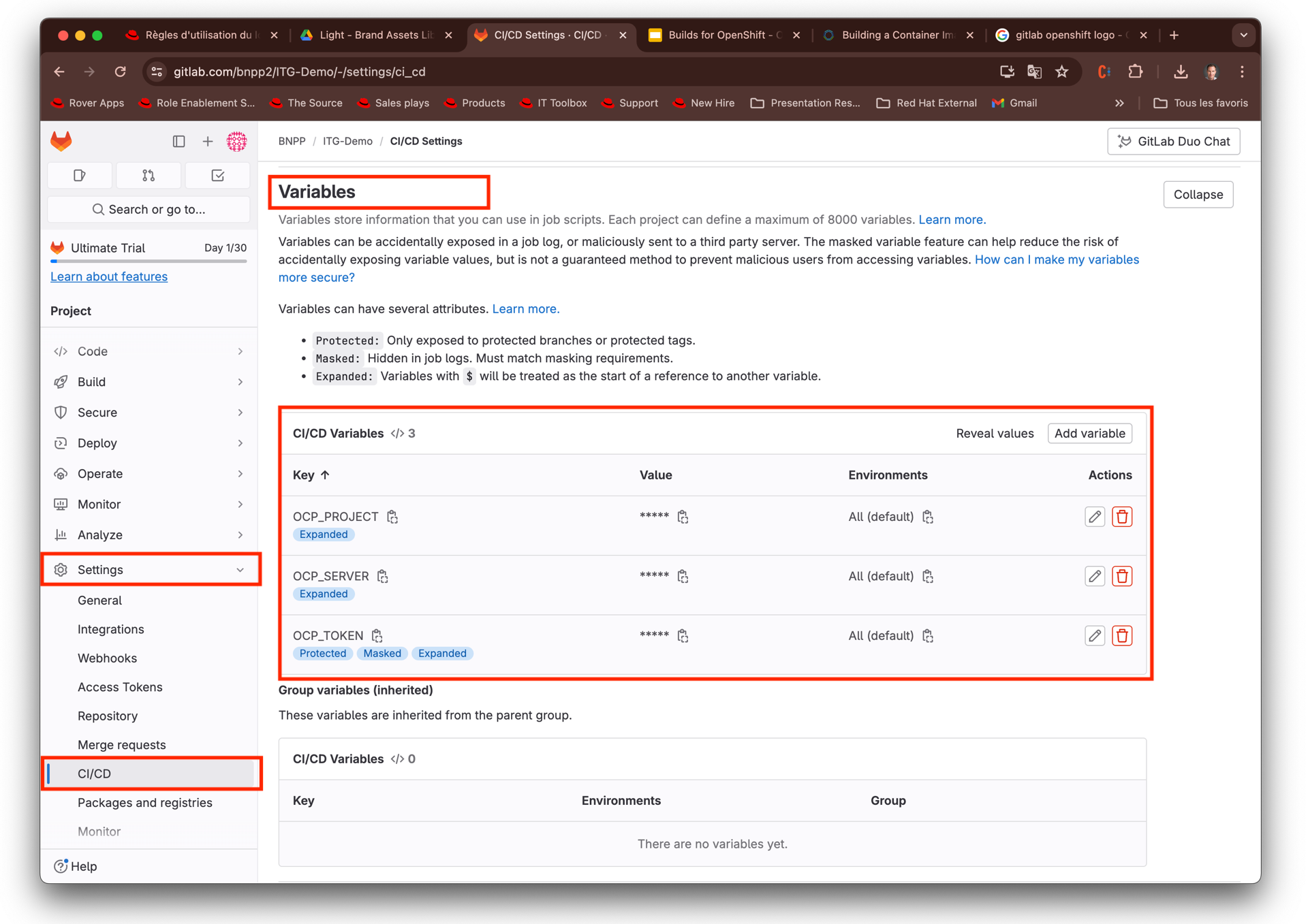Show more bookmarks with the chevron
This screenshot has height=924, width=1308.
click(x=1119, y=103)
